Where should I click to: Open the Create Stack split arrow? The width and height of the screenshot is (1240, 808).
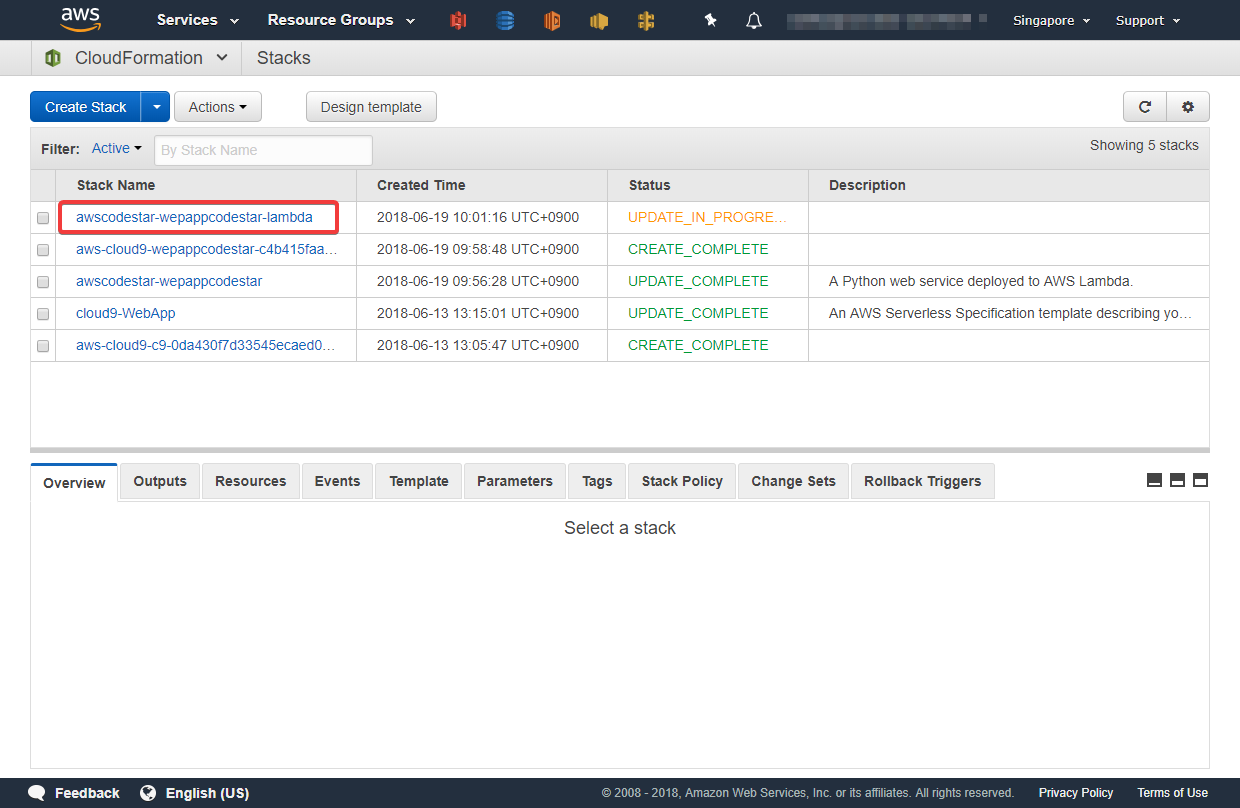156,107
